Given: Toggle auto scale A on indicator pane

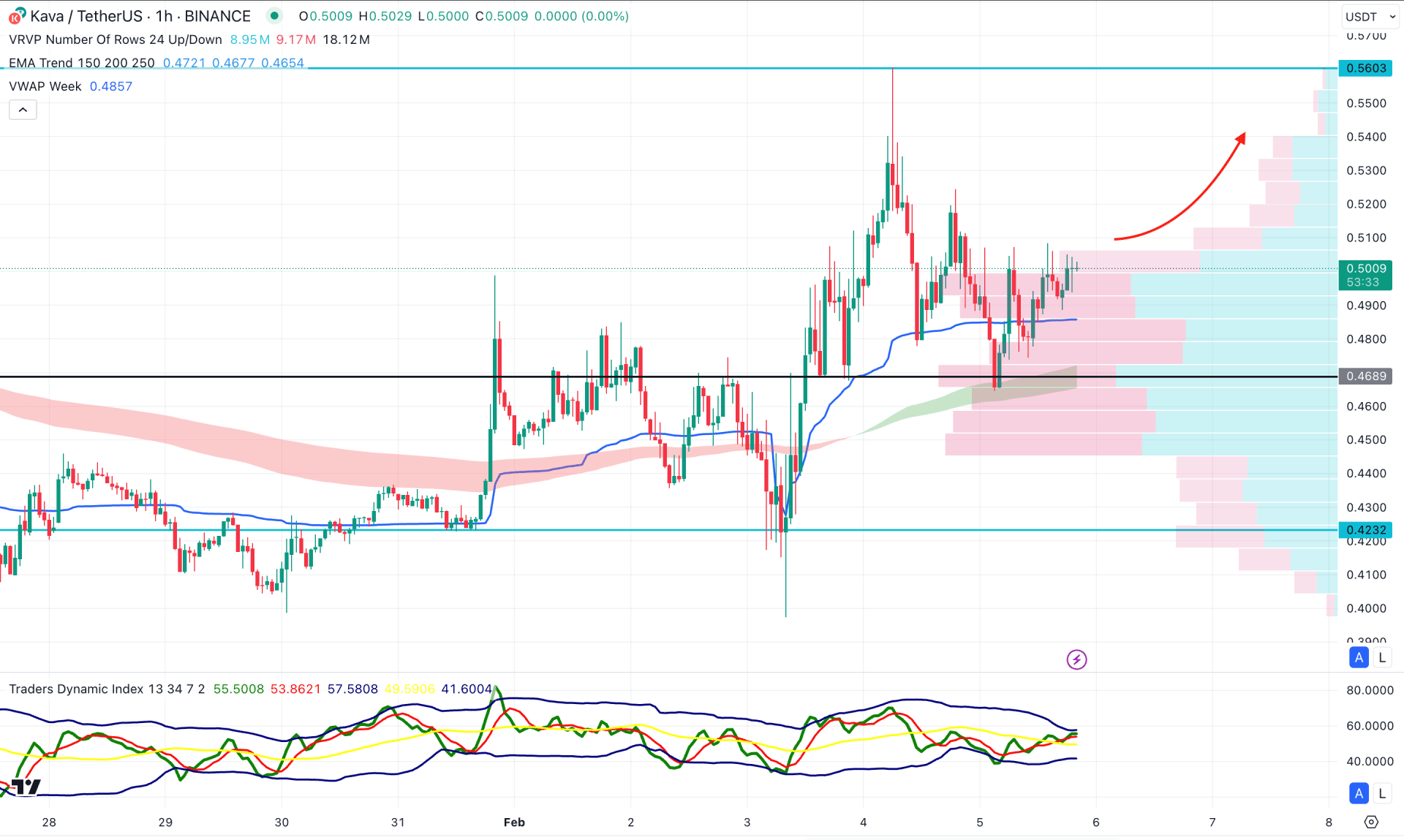Looking at the screenshot, I should pyautogui.click(x=1359, y=793).
